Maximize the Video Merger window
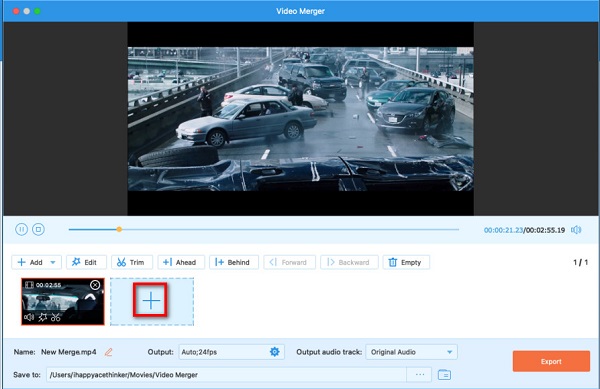600x389 pixels. tap(37, 11)
